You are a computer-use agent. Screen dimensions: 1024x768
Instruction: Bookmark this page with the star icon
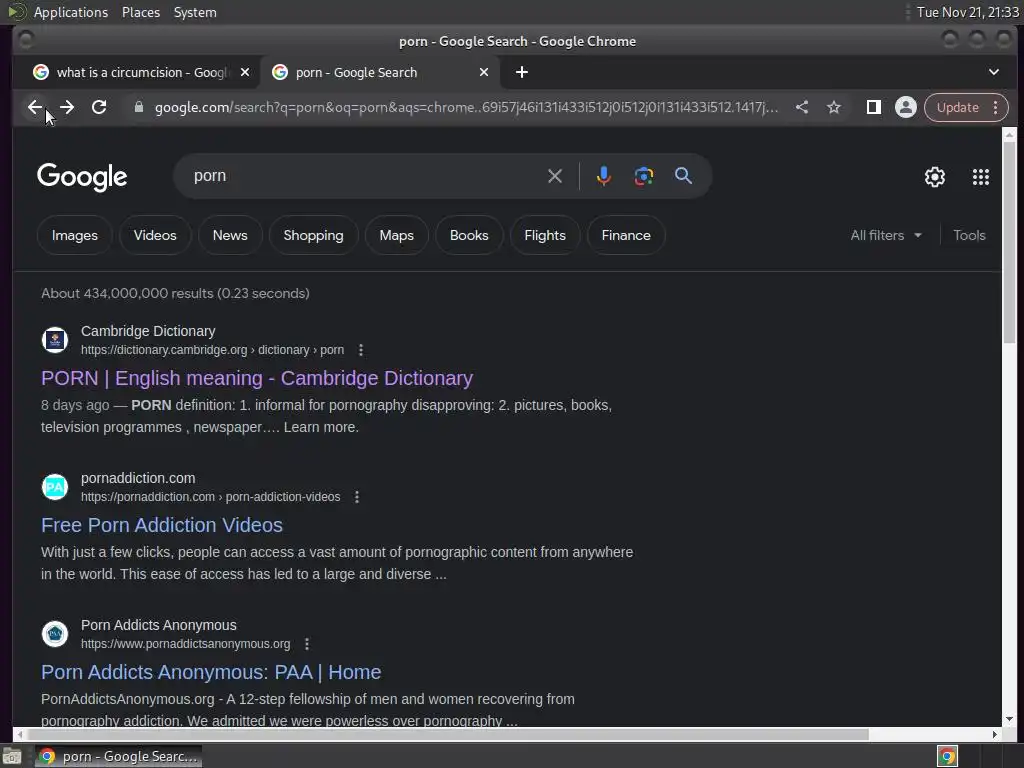834,107
